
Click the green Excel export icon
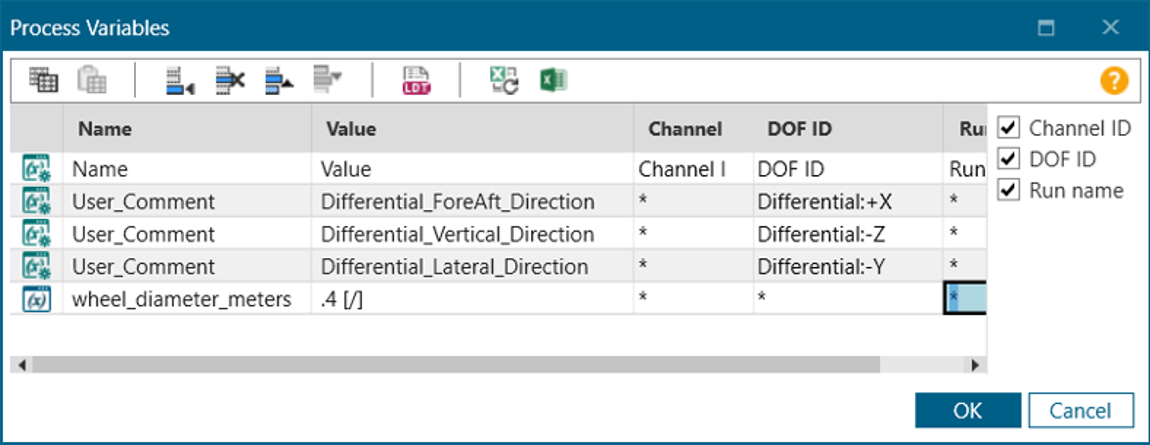tap(548, 81)
